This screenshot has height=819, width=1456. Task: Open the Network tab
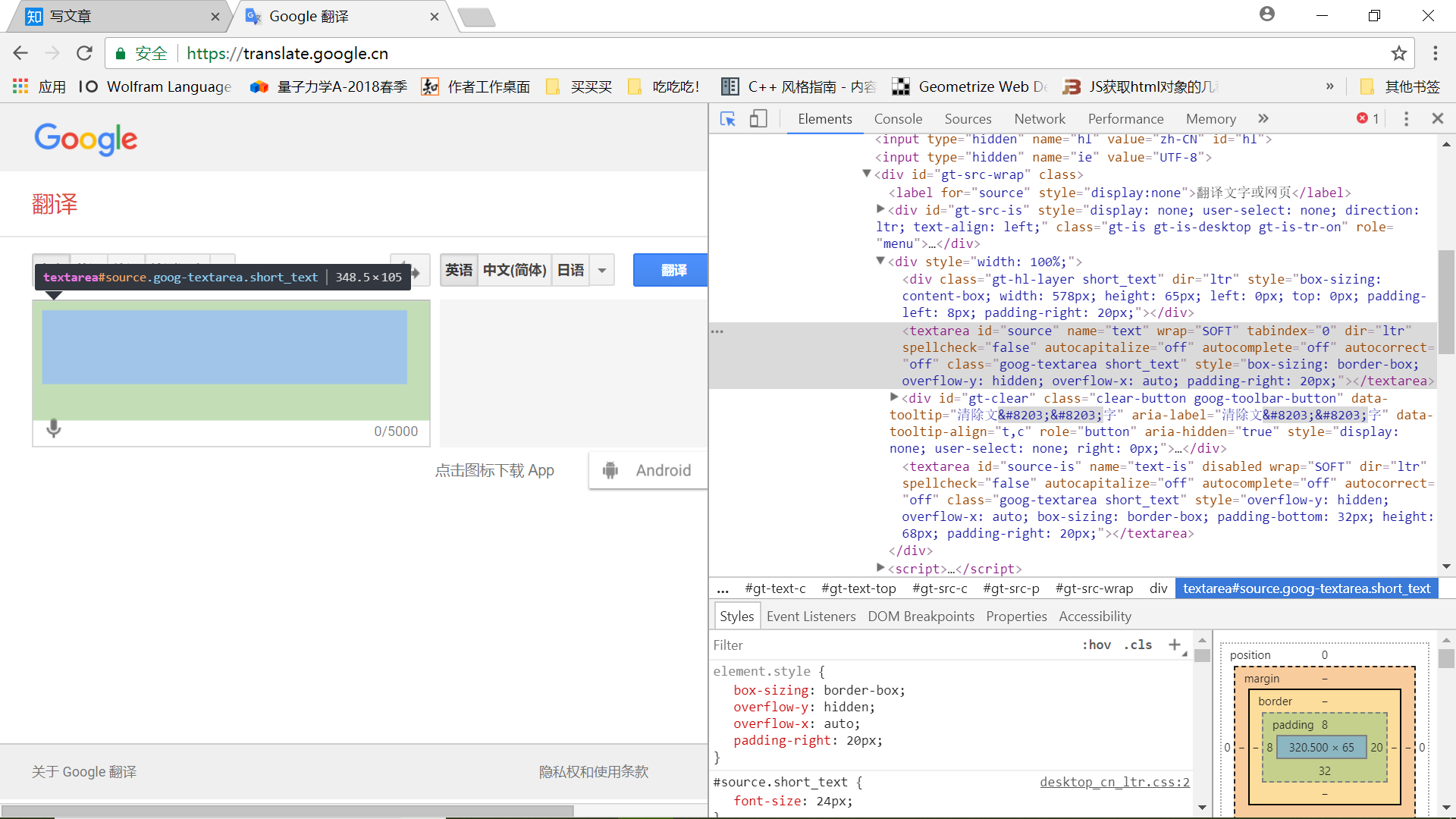click(1040, 119)
